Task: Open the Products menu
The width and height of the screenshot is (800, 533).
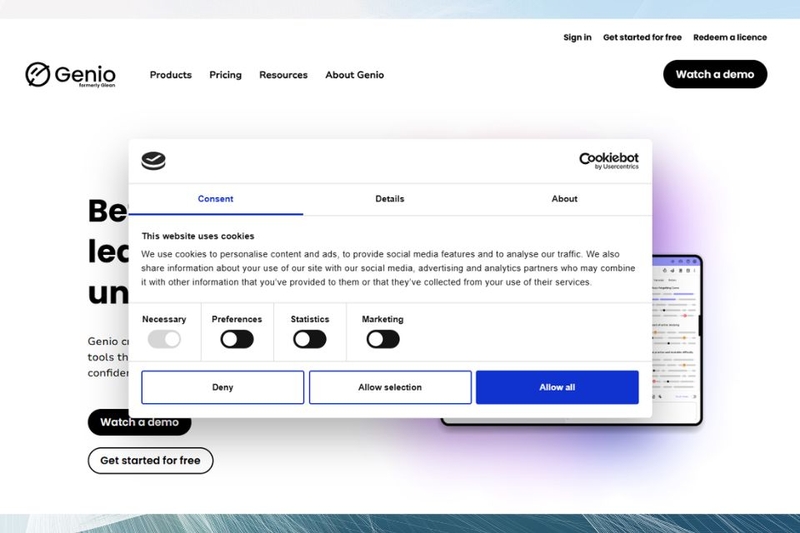Action: 171,75
